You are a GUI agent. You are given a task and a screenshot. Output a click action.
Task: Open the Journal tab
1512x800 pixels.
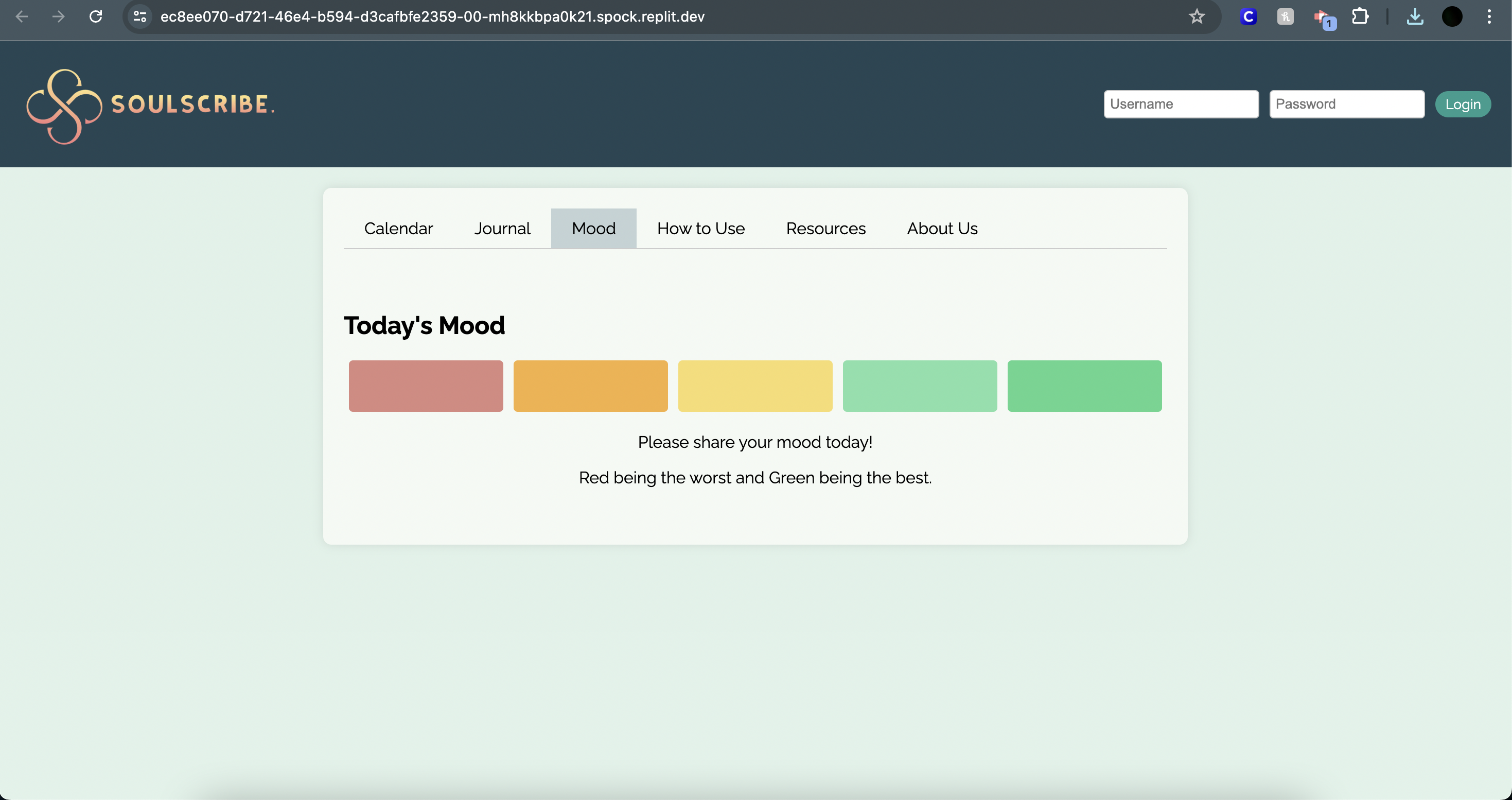502,229
